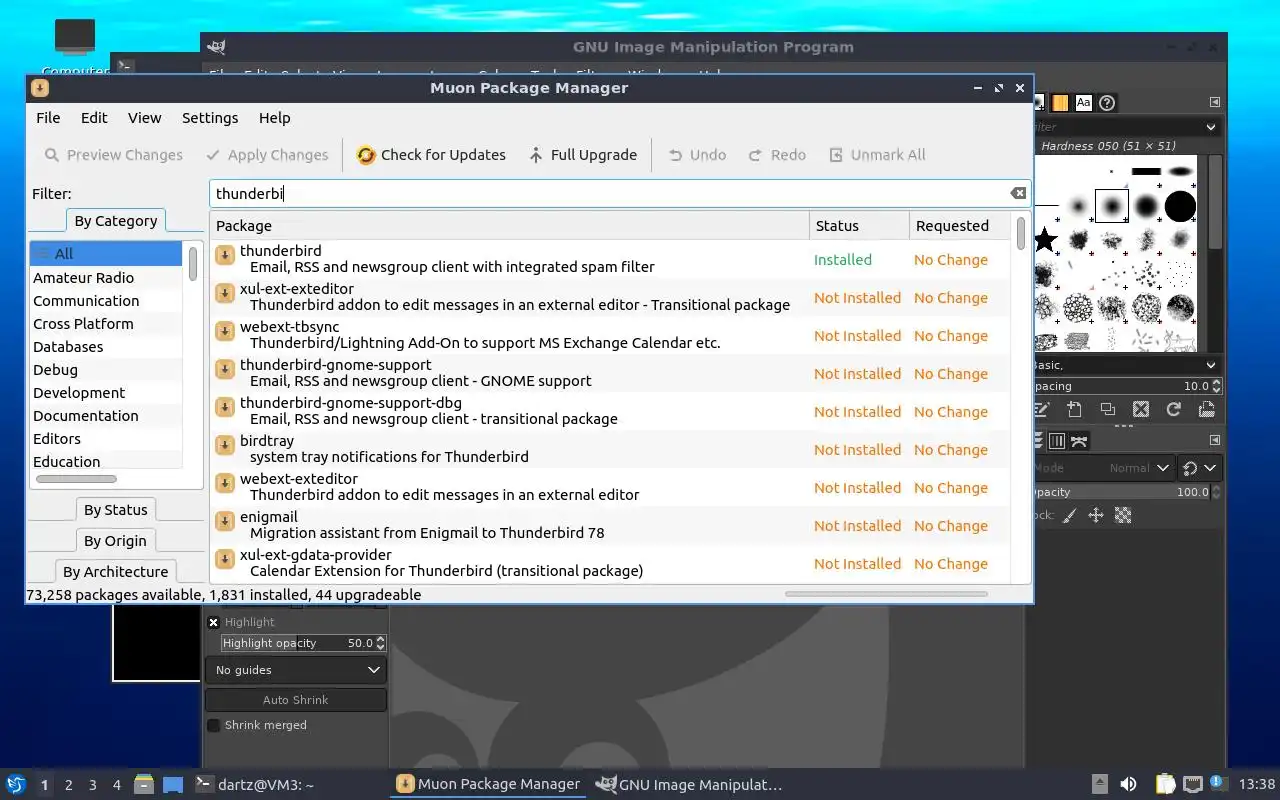This screenshot has height=800, width=1280.
Task: Click the thunderbird package icon
Action: pos(225,256)
